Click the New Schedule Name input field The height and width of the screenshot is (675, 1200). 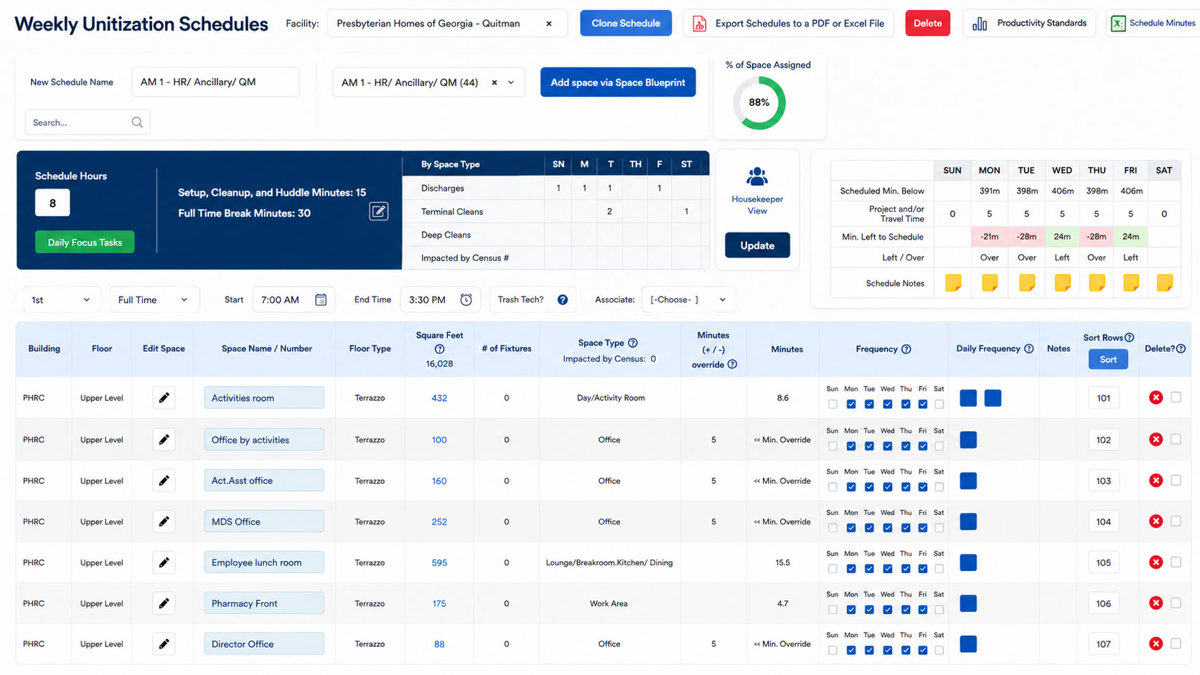[216, 82]
